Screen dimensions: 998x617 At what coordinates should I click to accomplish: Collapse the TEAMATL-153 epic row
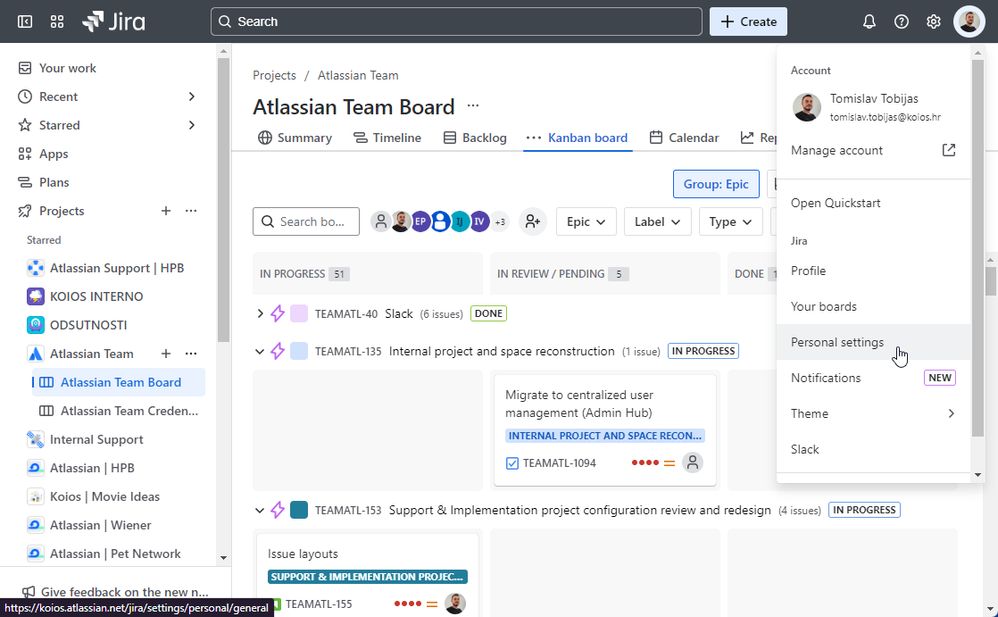[x=260, y=510]
